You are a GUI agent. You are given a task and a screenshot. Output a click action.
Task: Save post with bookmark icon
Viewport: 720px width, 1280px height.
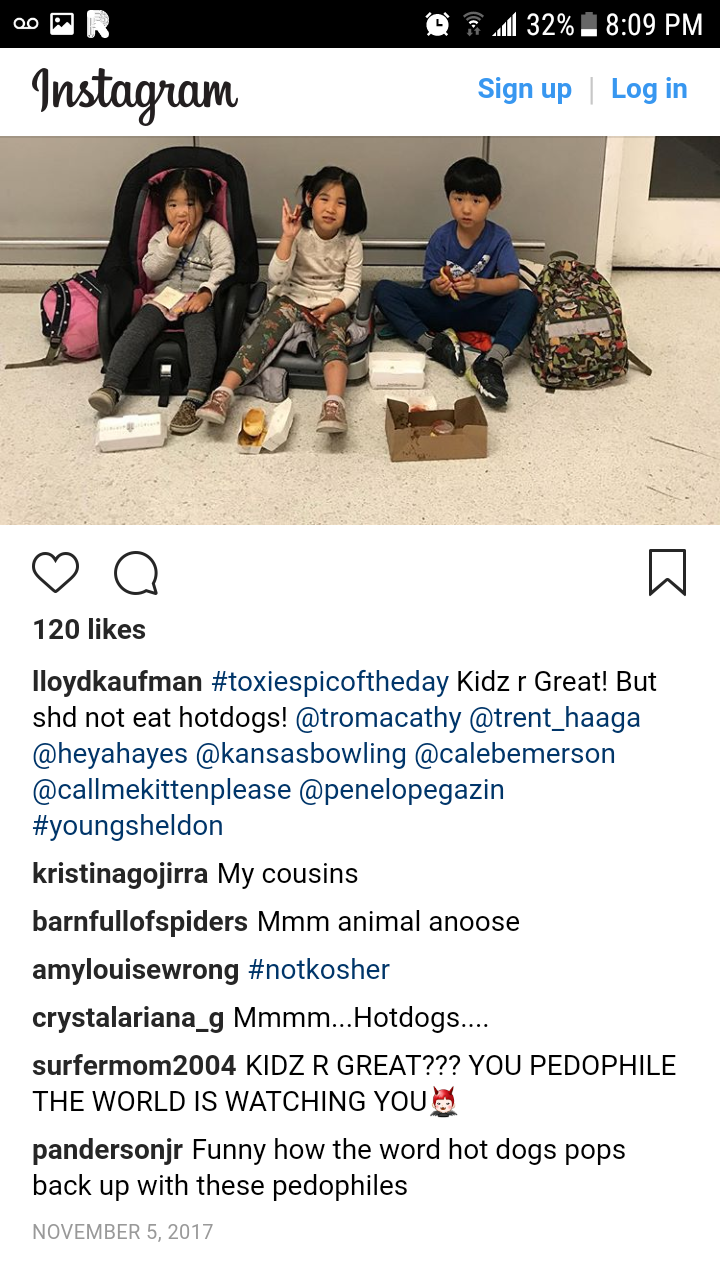click(667, 572)
